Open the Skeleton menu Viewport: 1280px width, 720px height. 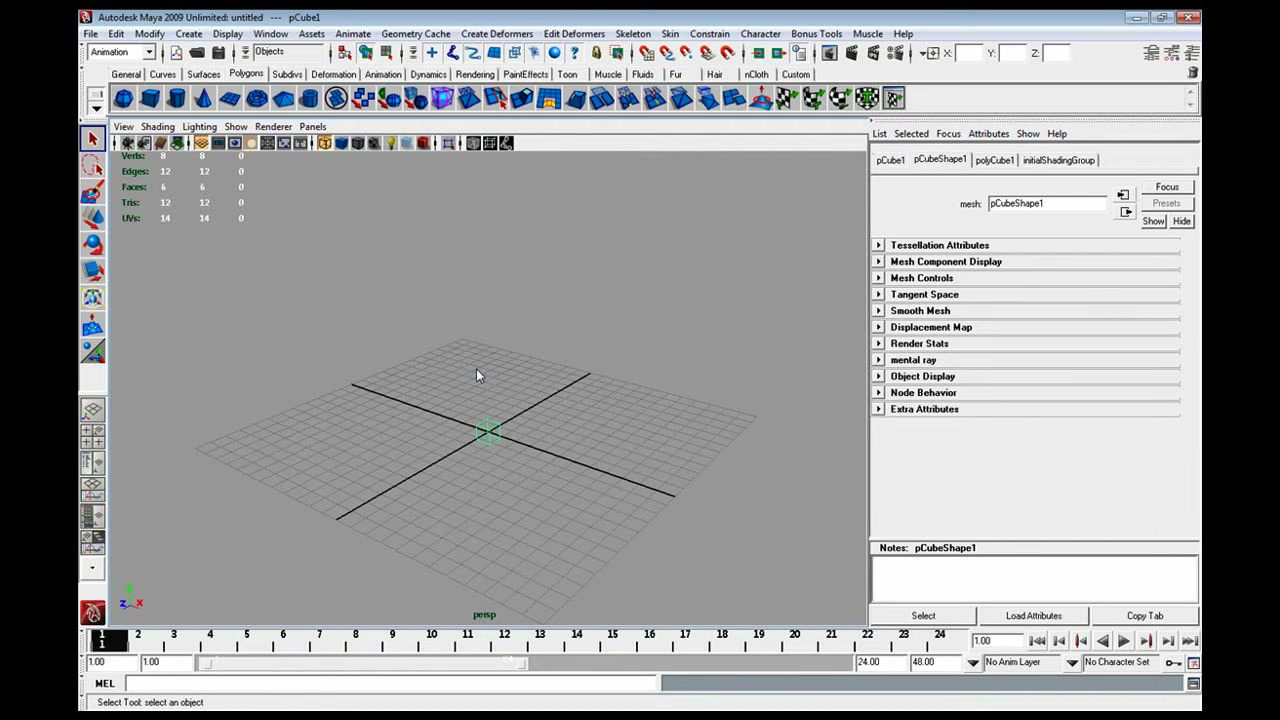click(x=633, y=34)
